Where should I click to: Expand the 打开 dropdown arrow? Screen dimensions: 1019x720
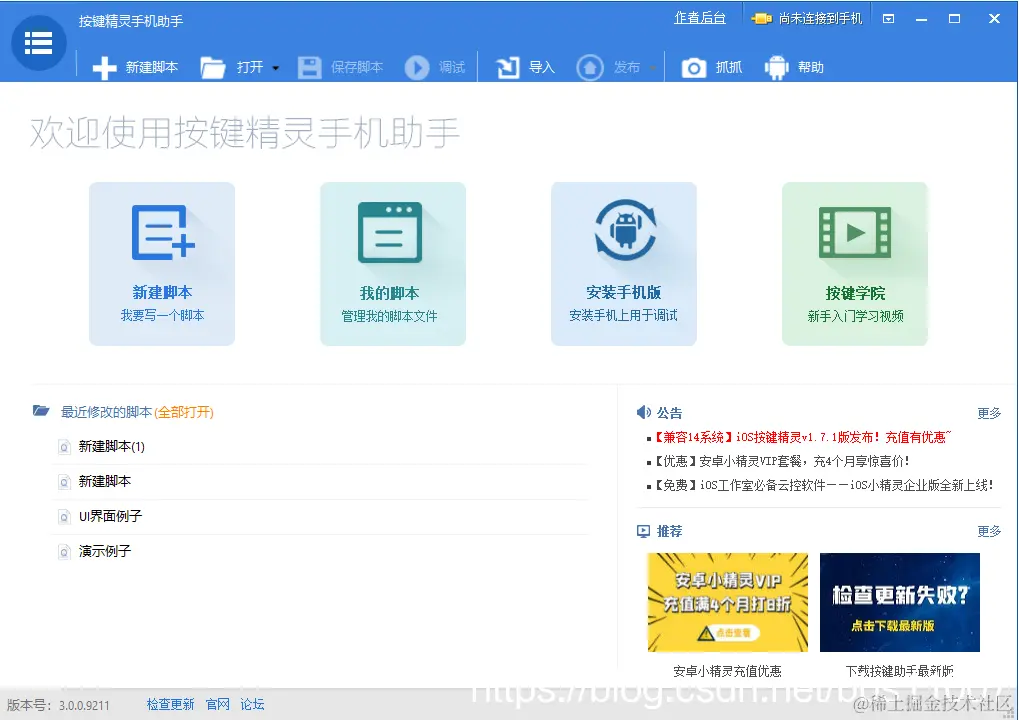pyautogui.click(x=275, y=67)
